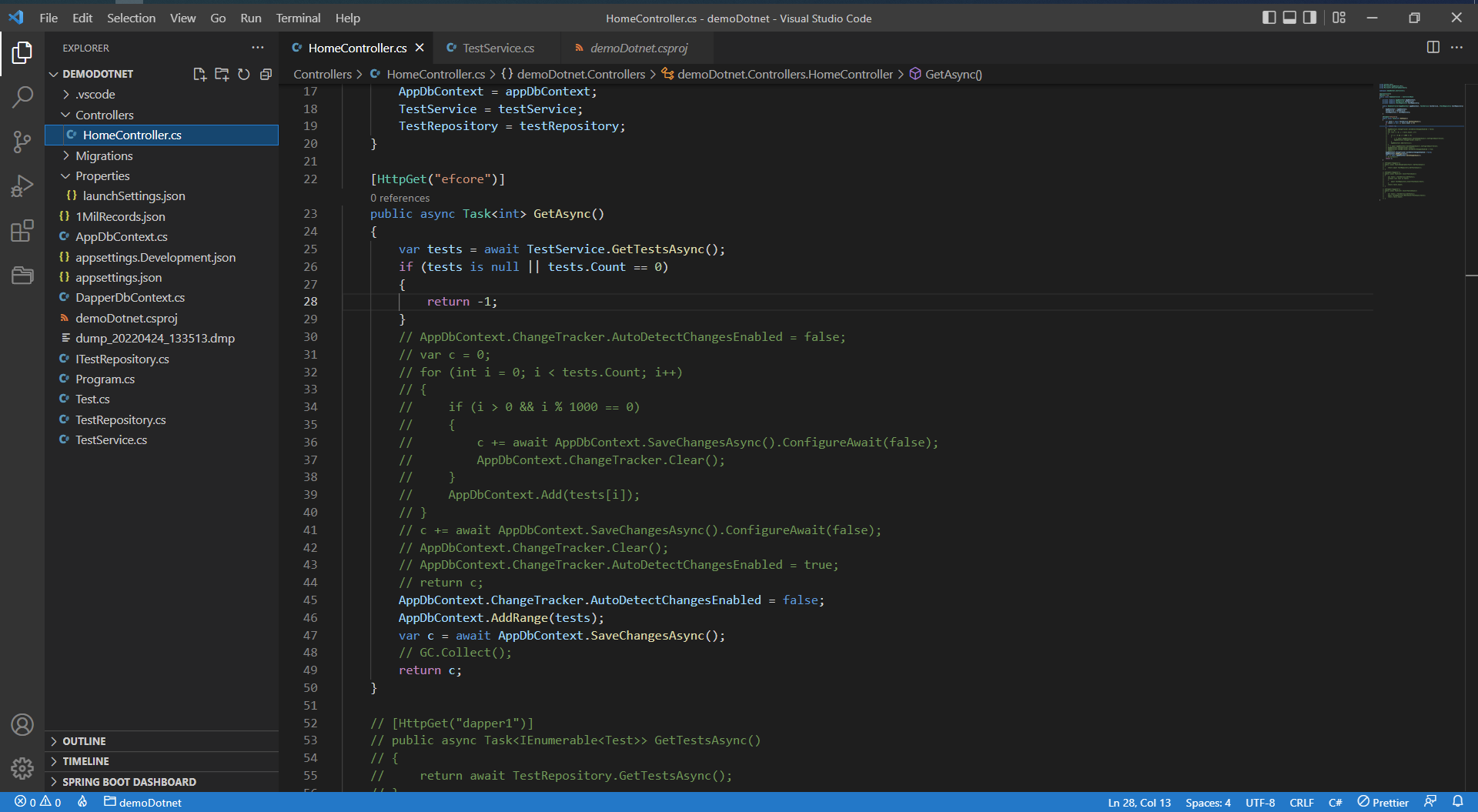
Task: Open explorer Views and More Actions ellipsis
Action: 257,48
